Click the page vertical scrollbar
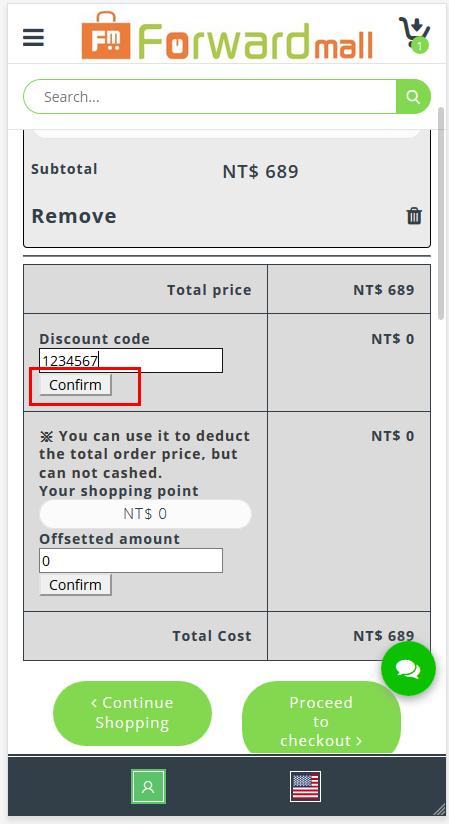 (441, 213)
